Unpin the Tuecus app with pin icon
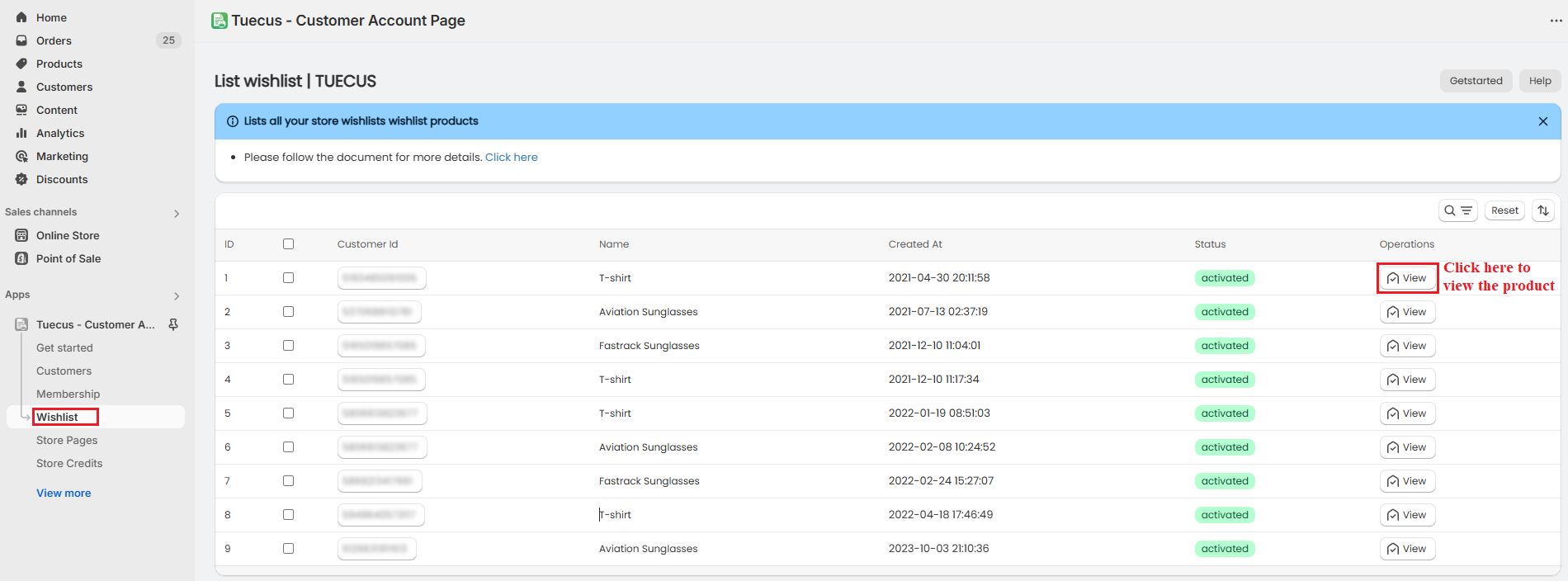Image resolution: width=1568 pixels, height=581 pixels. [173, 324]
